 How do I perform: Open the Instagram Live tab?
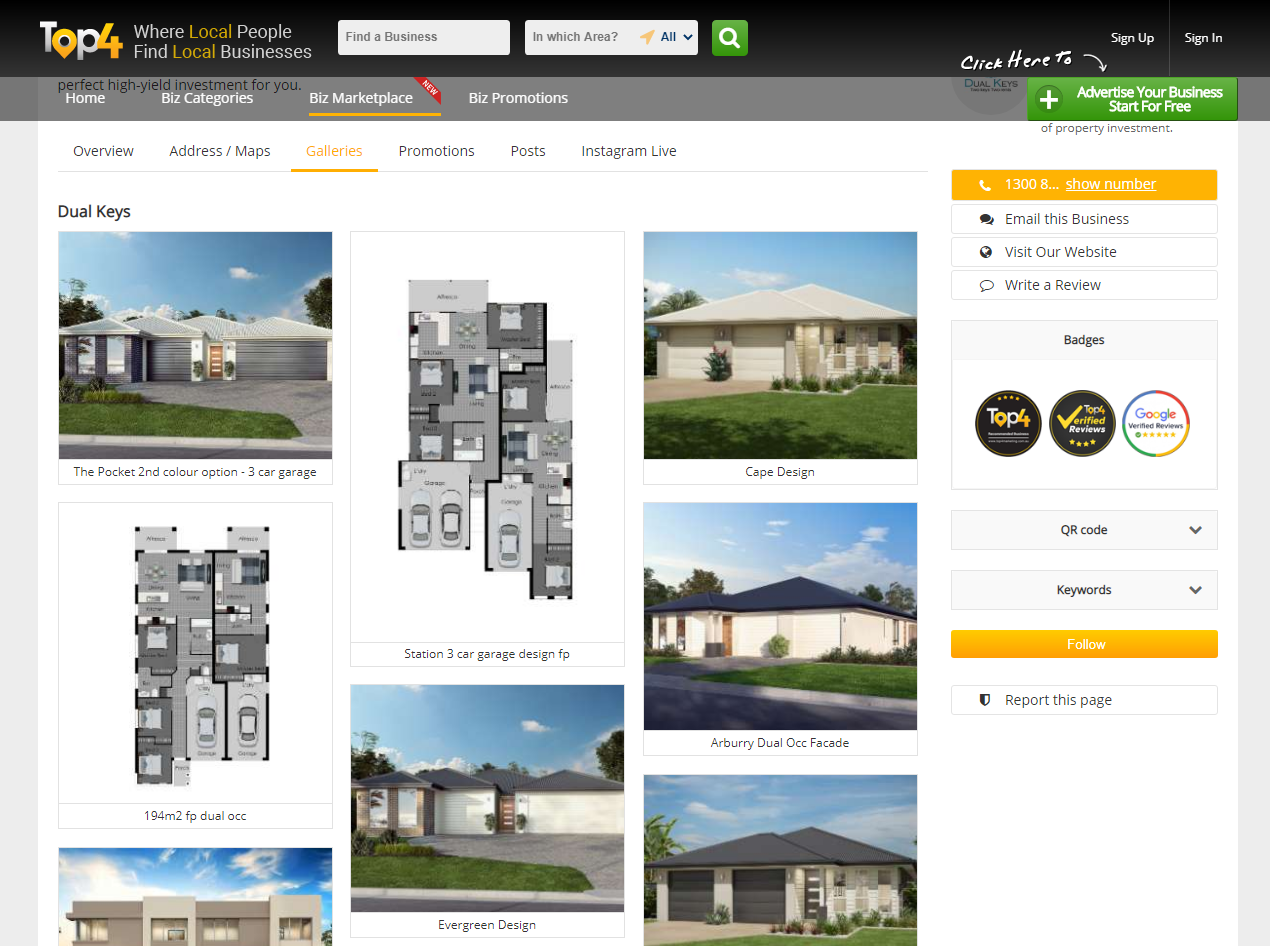coord(629,151)
